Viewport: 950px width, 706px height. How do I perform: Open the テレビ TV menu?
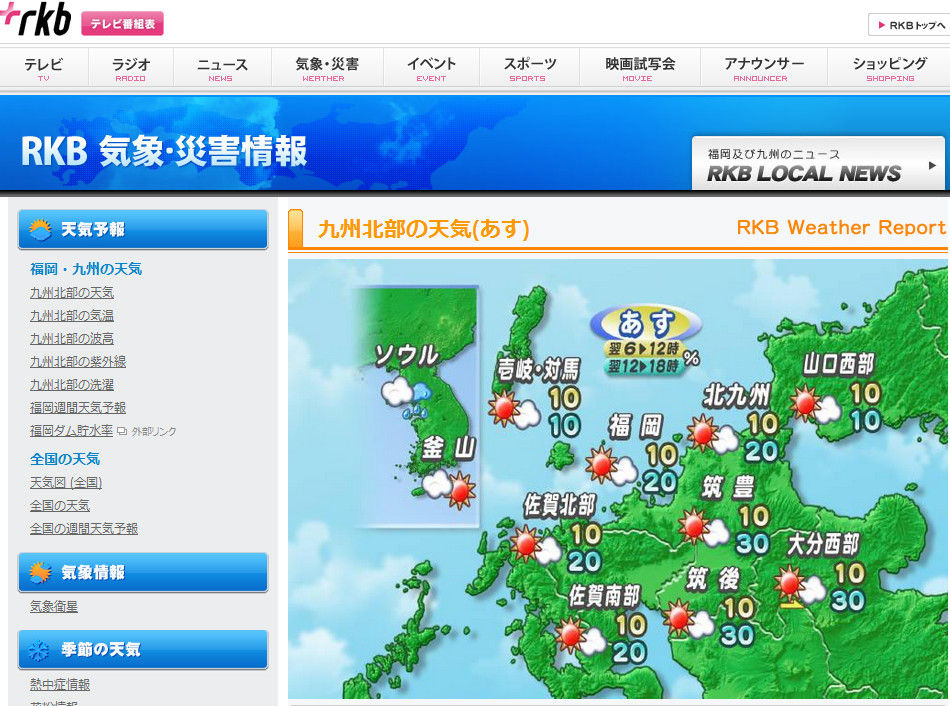pos(44,68)
